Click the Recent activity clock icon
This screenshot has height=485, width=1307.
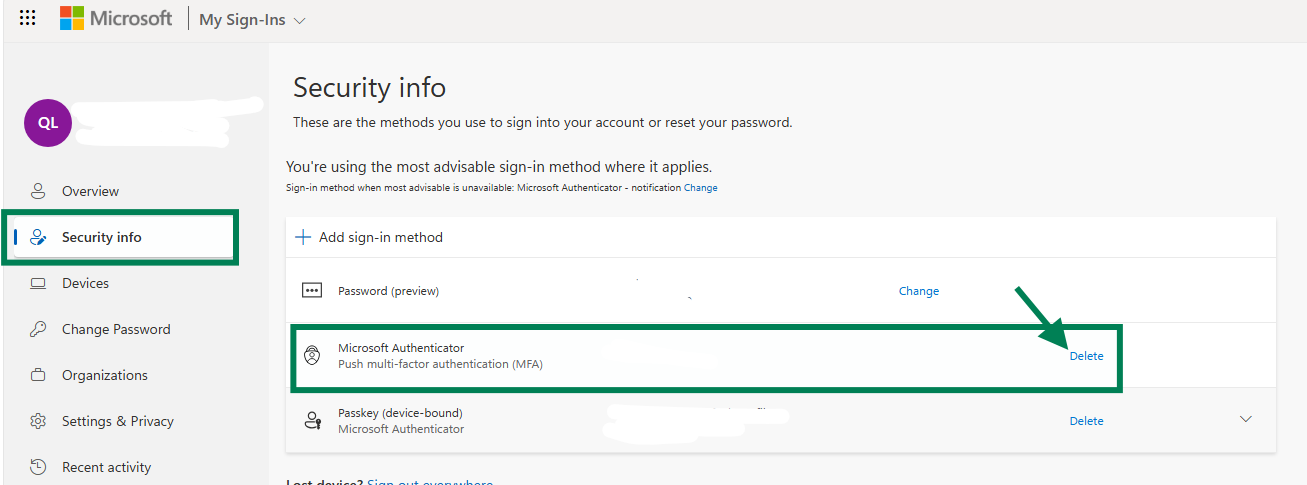38,467
